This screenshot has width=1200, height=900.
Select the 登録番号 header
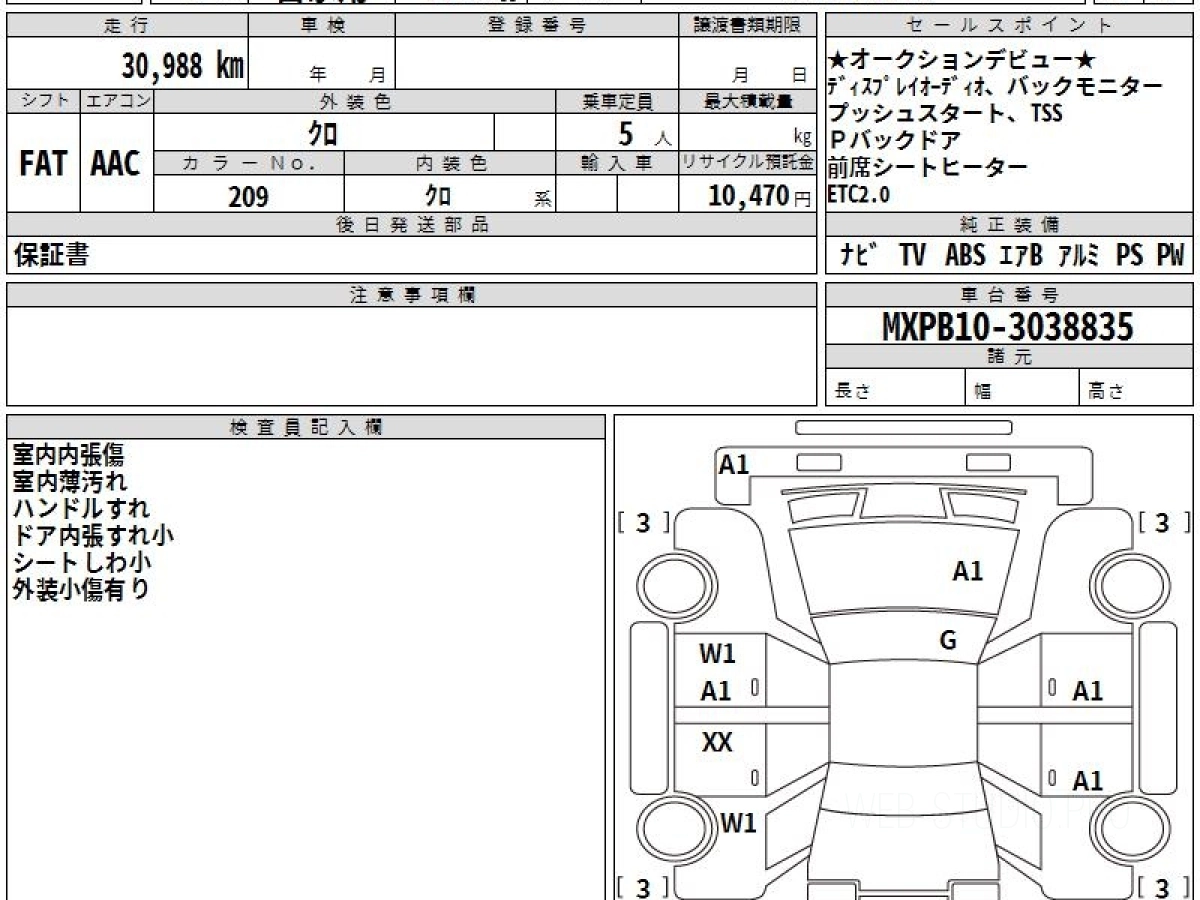pos(537,26)
